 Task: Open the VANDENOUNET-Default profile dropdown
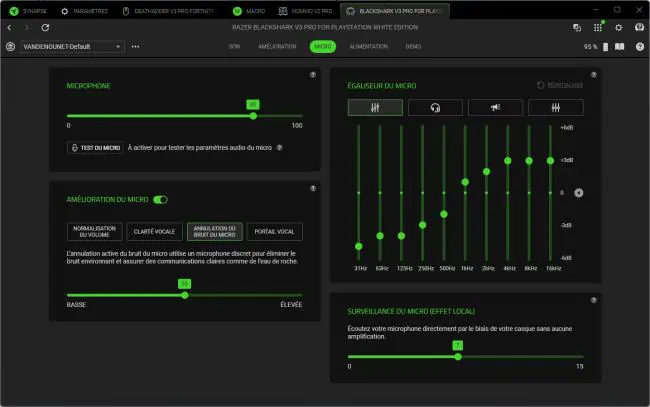72,46
